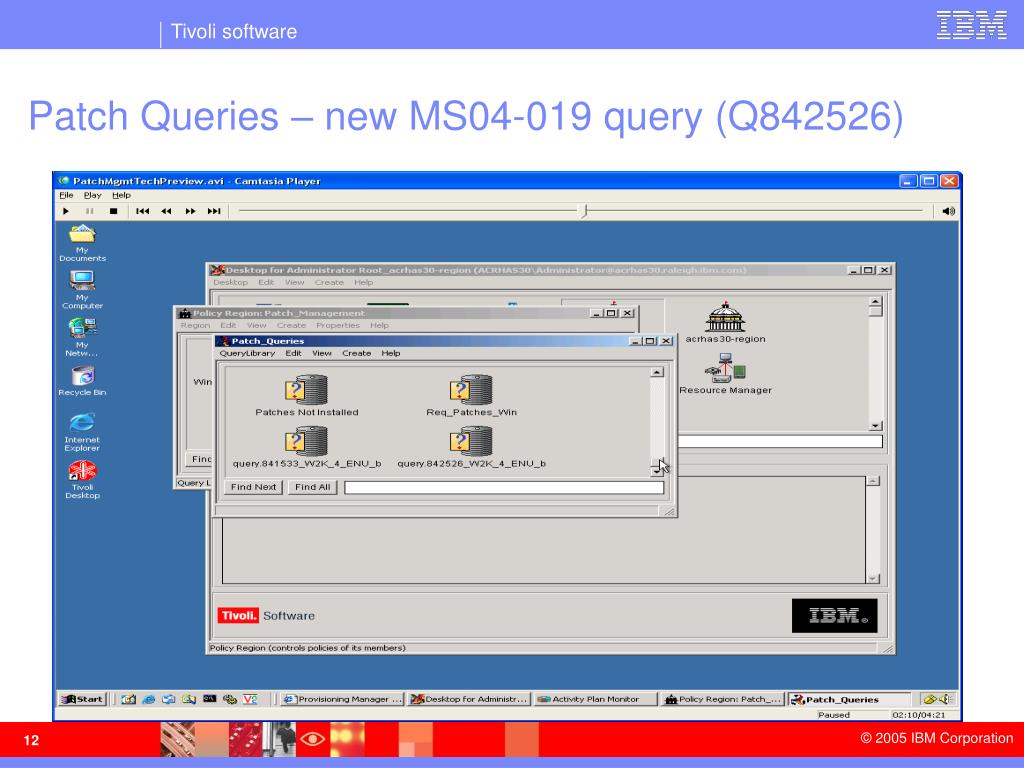Switch to Policy Region taskbar button
The width and height of the screenshot is (1024, 768).
(722, 699)
